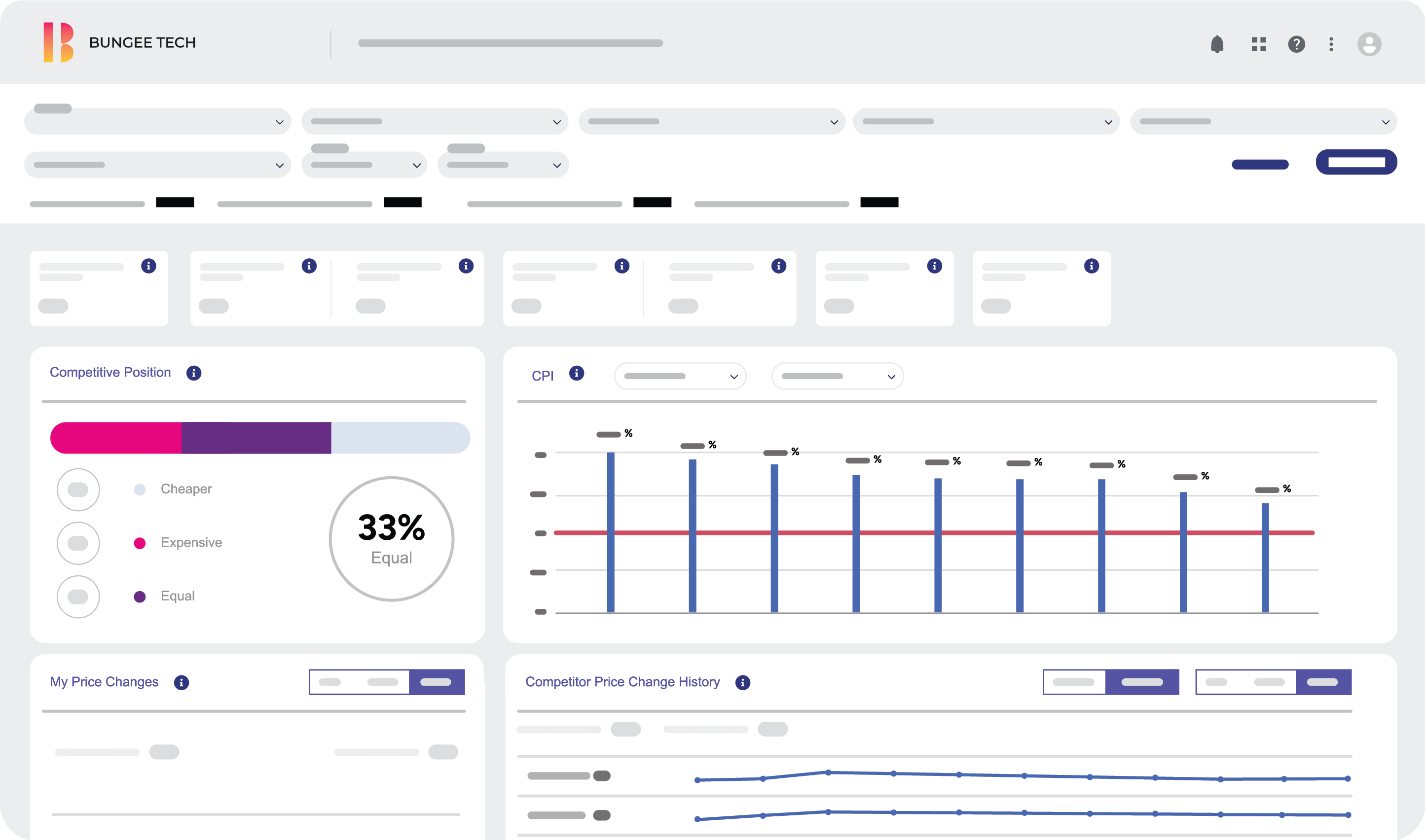The width and height of the screenshot is (1425, 840).
Task: Click the search bar in the header
Action: (x=511, y=43)
